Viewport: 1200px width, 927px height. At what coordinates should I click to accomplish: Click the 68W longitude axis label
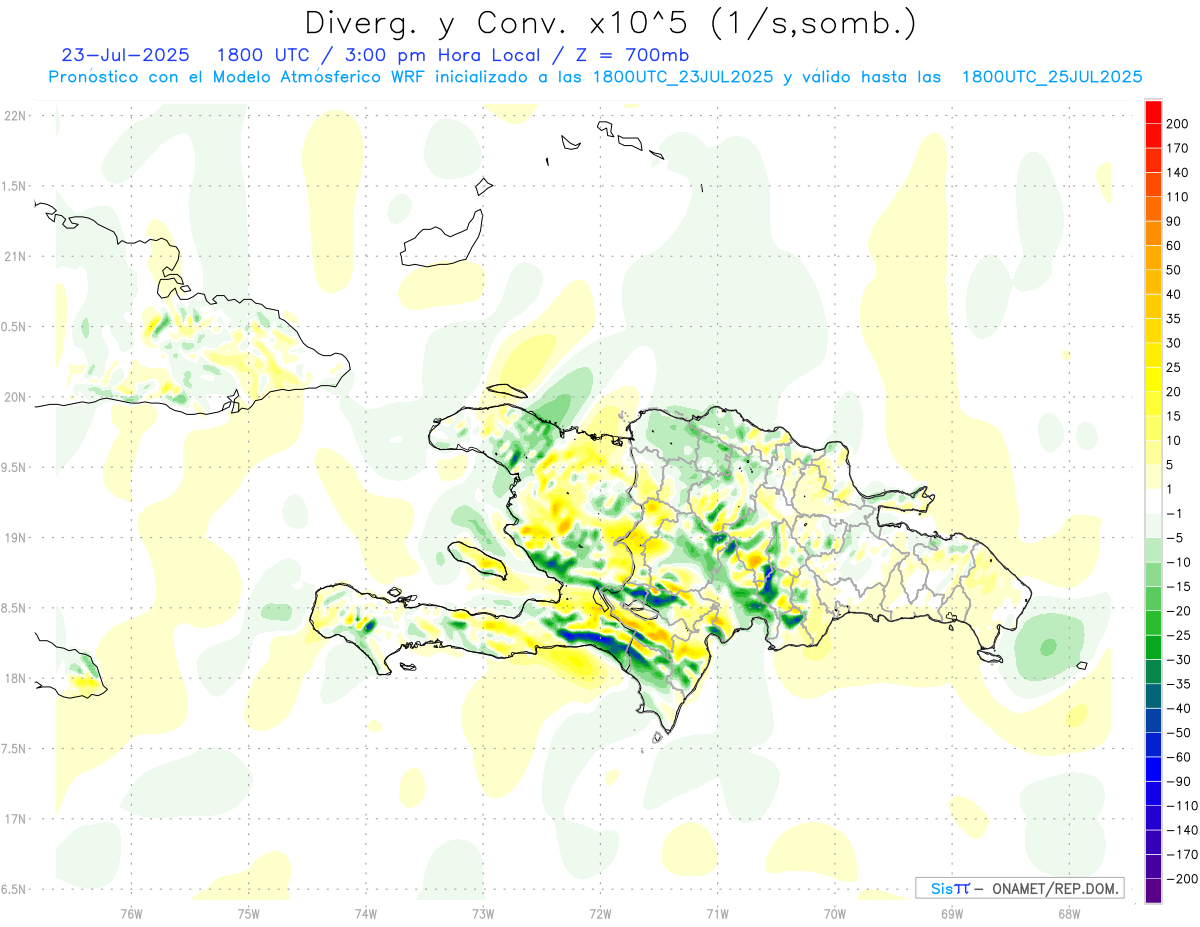[1068, 913]
